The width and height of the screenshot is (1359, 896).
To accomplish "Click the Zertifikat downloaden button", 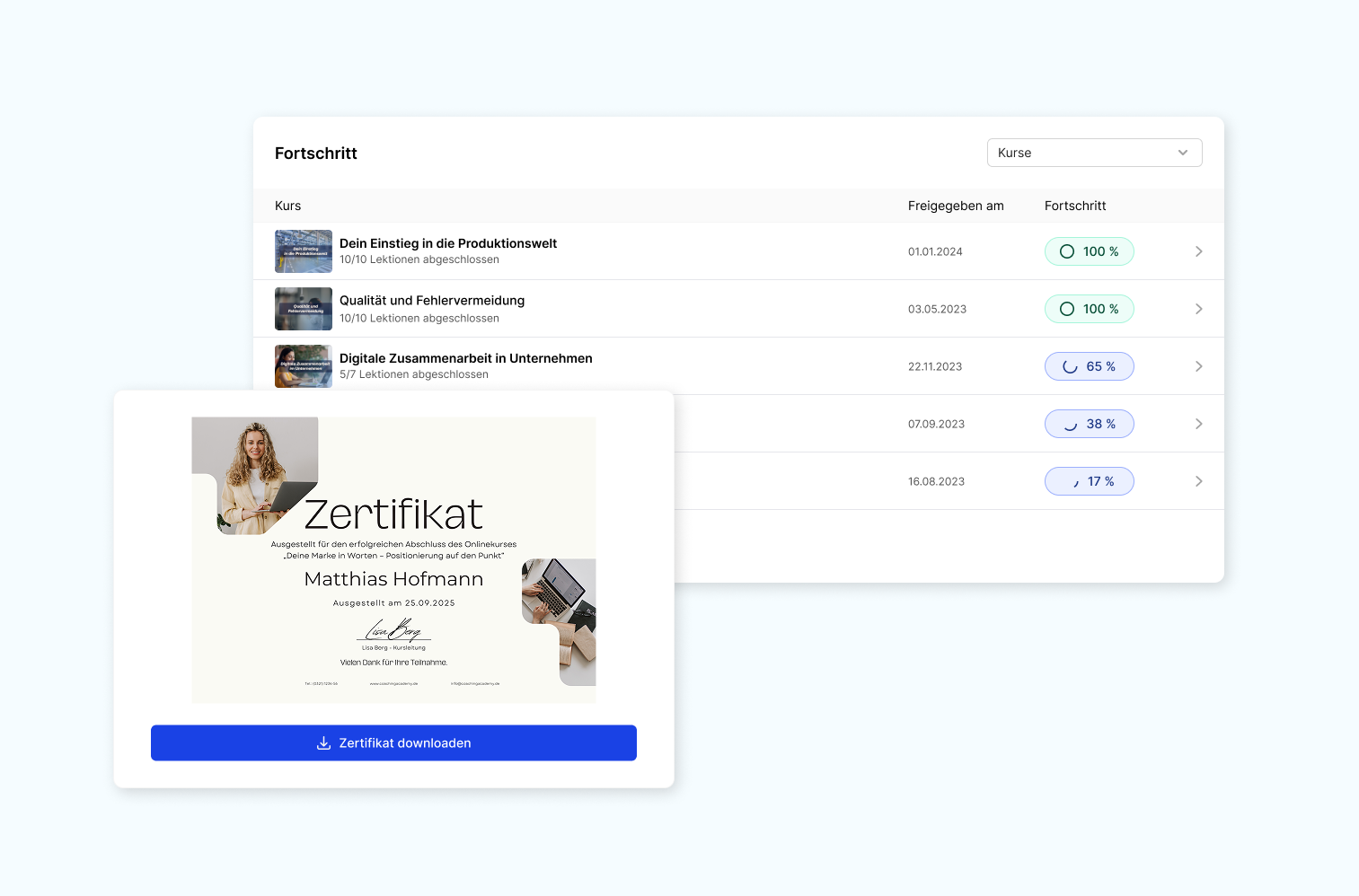I will tap(393, 742).
